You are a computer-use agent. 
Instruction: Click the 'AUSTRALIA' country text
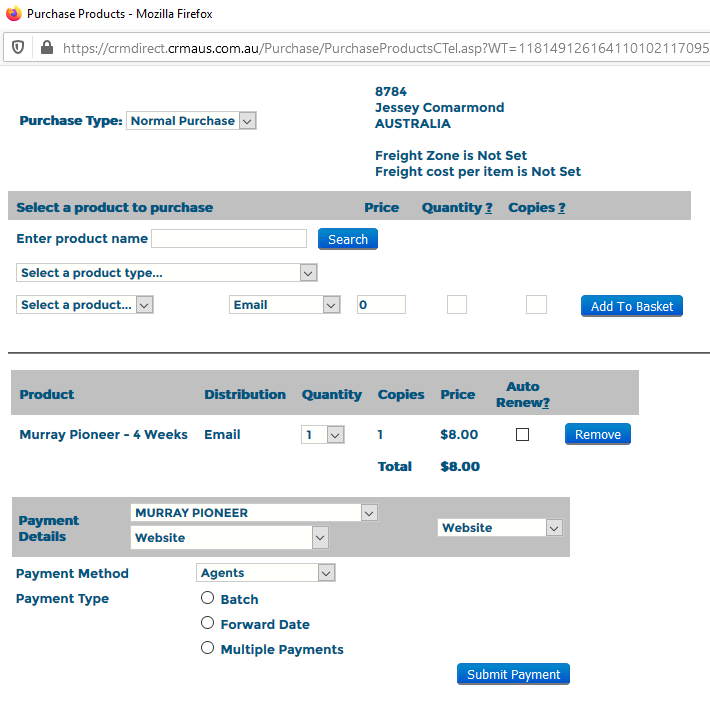[x=413, y=124]
